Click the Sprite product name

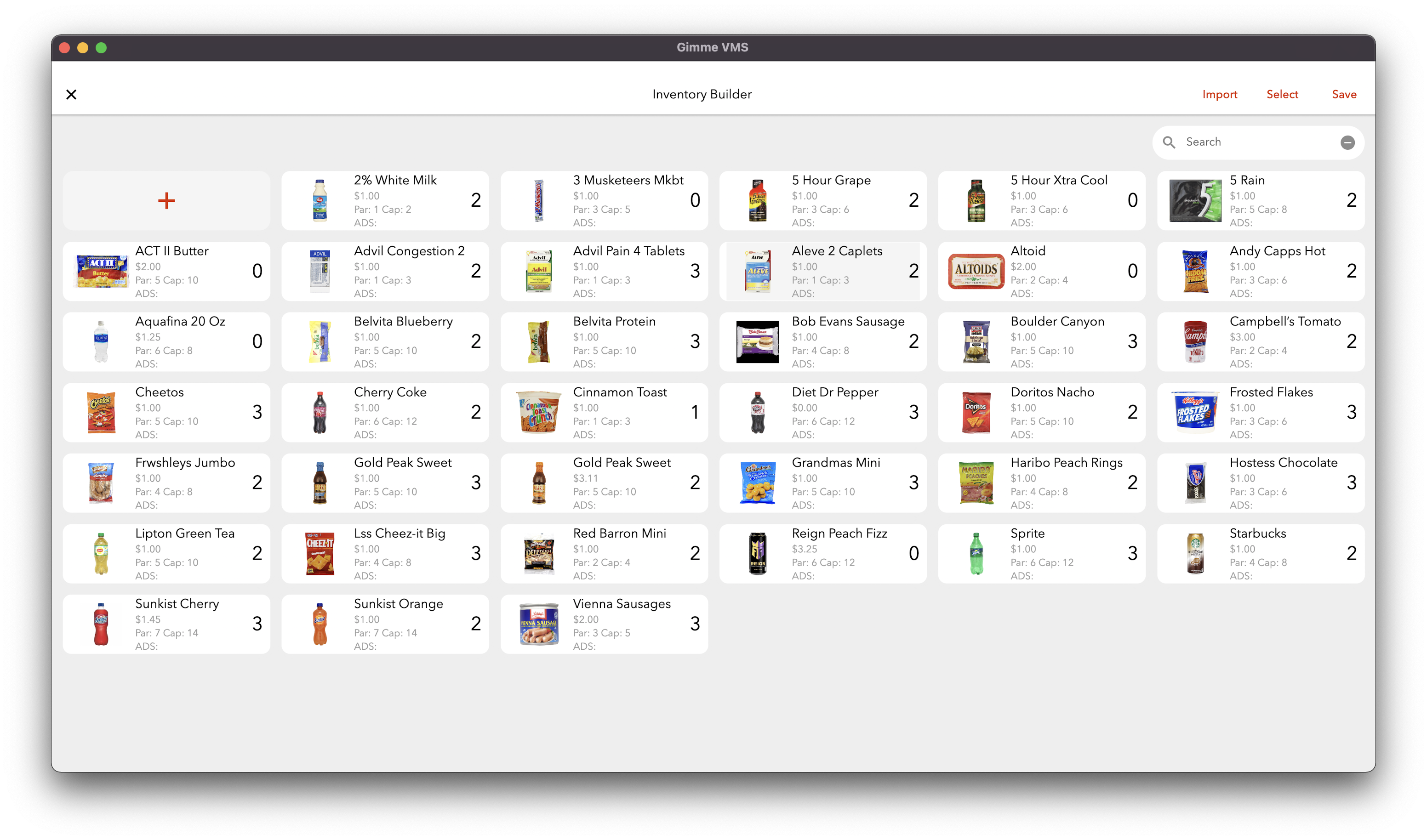[1027, 534]
